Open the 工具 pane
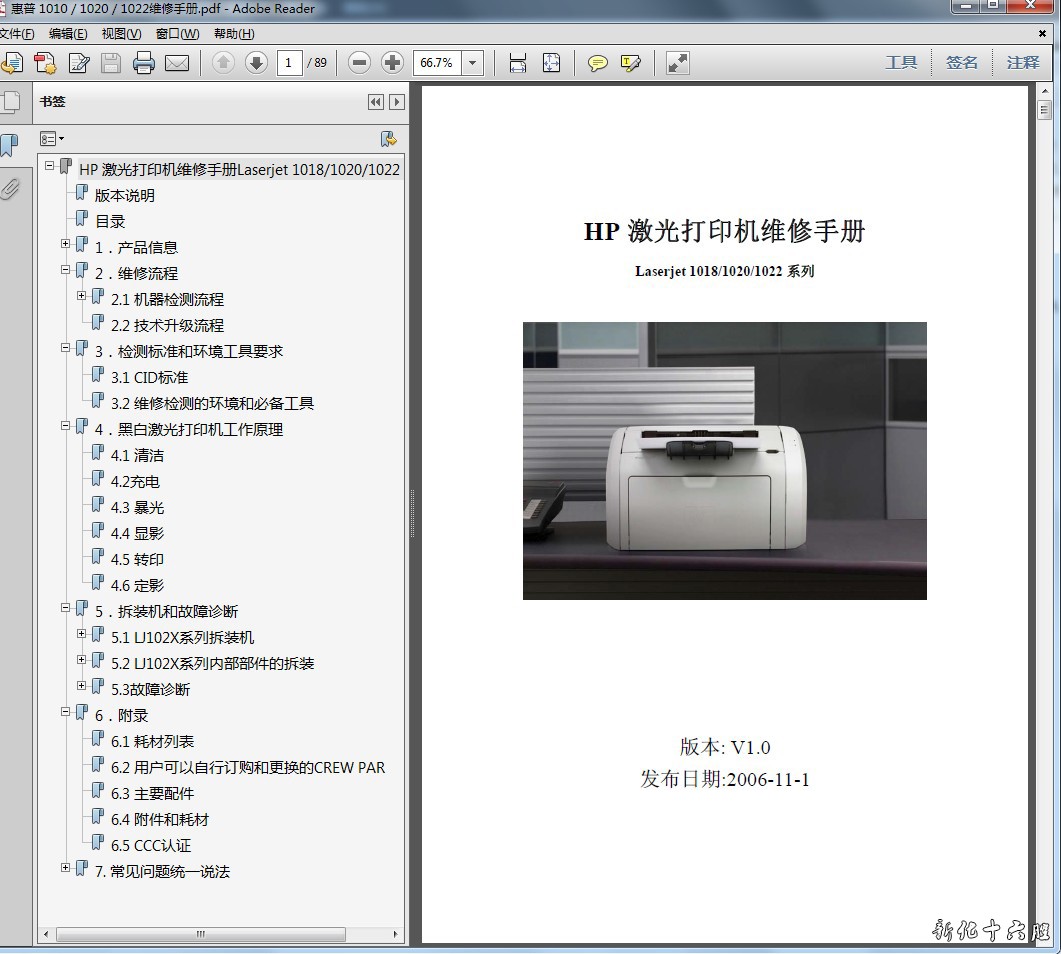Screen dimensions: 1061x954 pyautogui.click(x=900, y=62)
